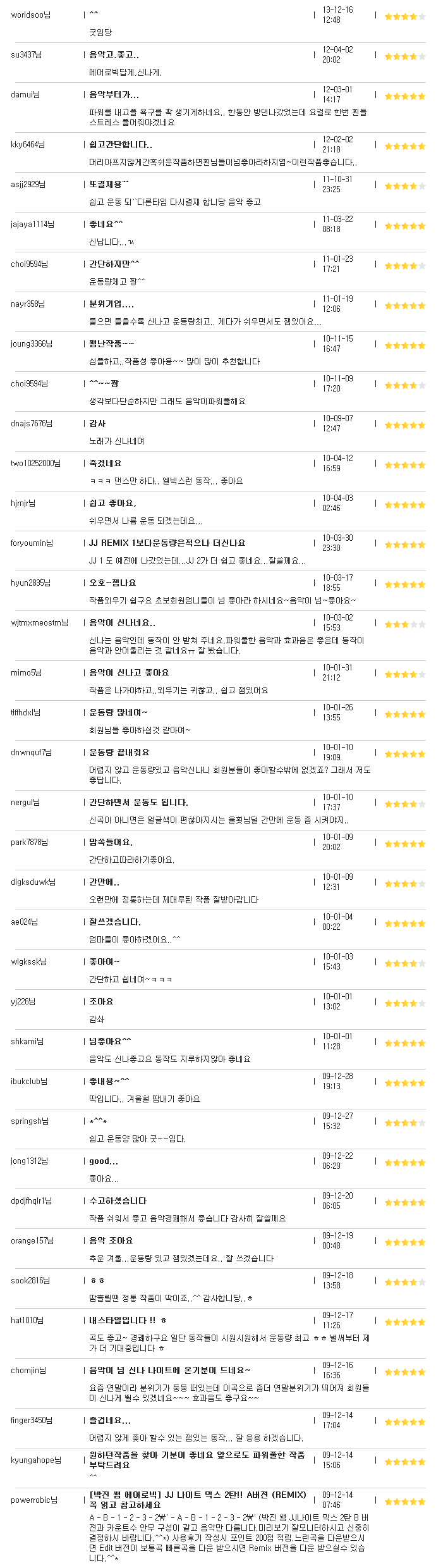Click the powerrobic notice title about JJ 나이트 믹스 2탄
The image size is (436, 1568).
(x=198, y=1500)
